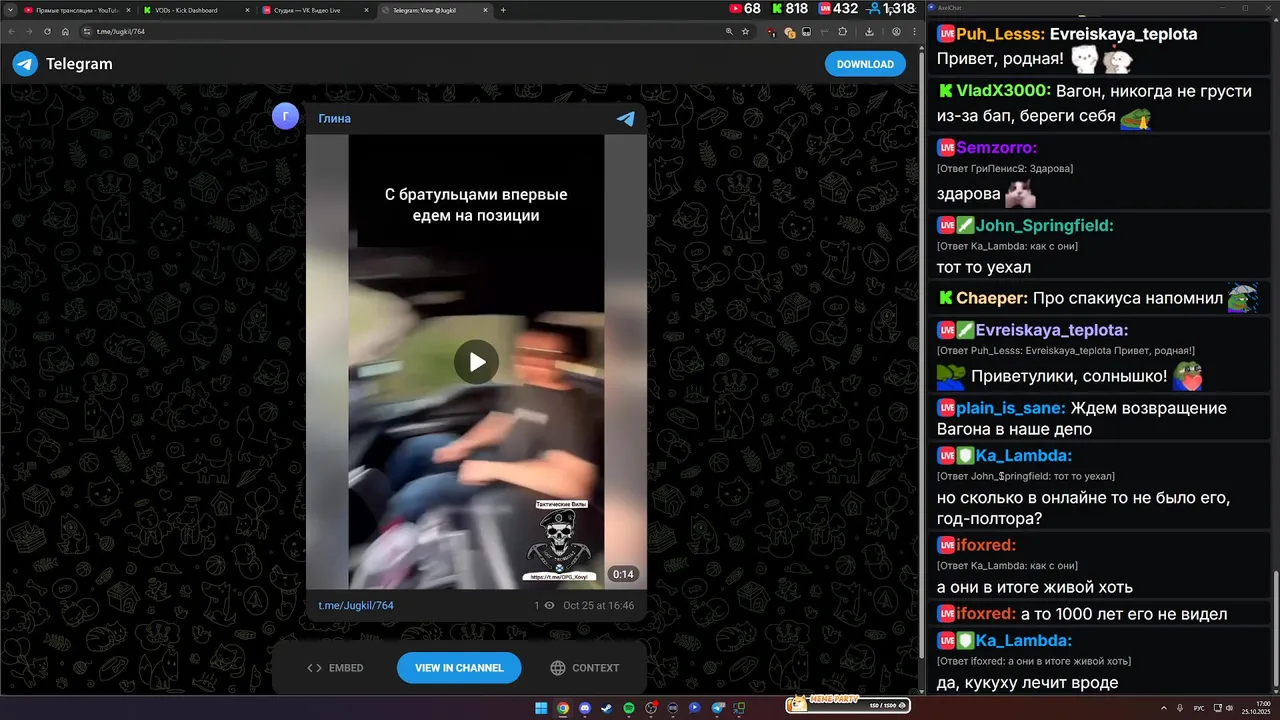Image resolution: width=1280 pixels, height=720 pixels.
Task: Click the DOWNLOAD button
Action: [x=865, y=64]
